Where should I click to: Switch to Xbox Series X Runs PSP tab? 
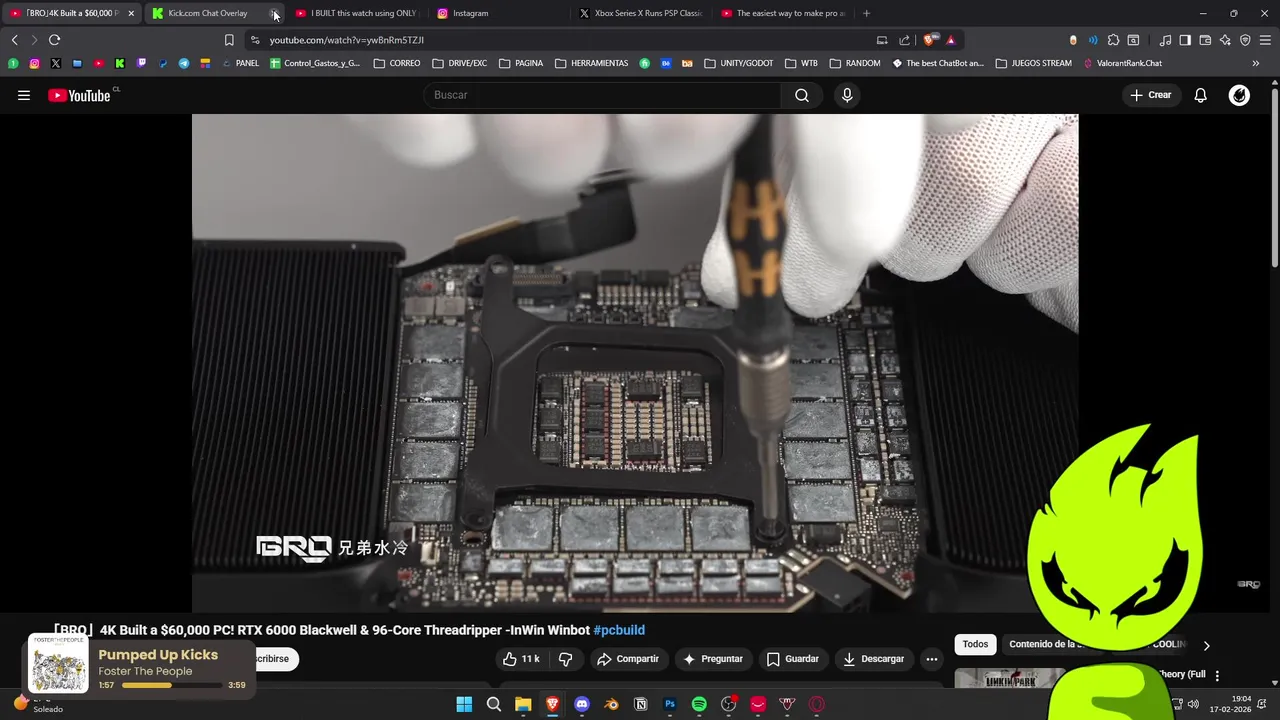pos(642,13)
